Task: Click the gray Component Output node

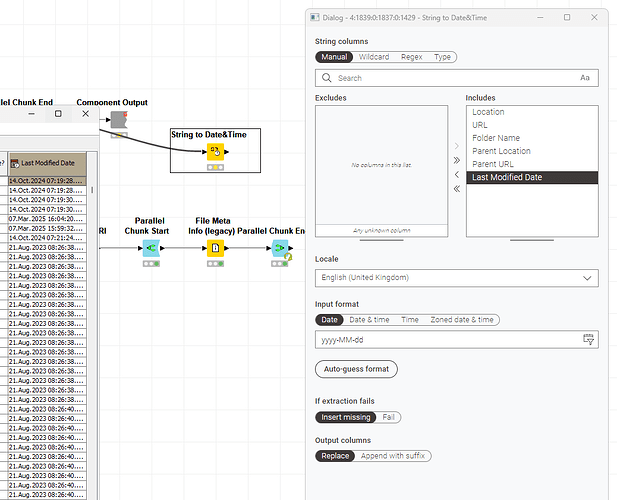Action: pos(118,120)
